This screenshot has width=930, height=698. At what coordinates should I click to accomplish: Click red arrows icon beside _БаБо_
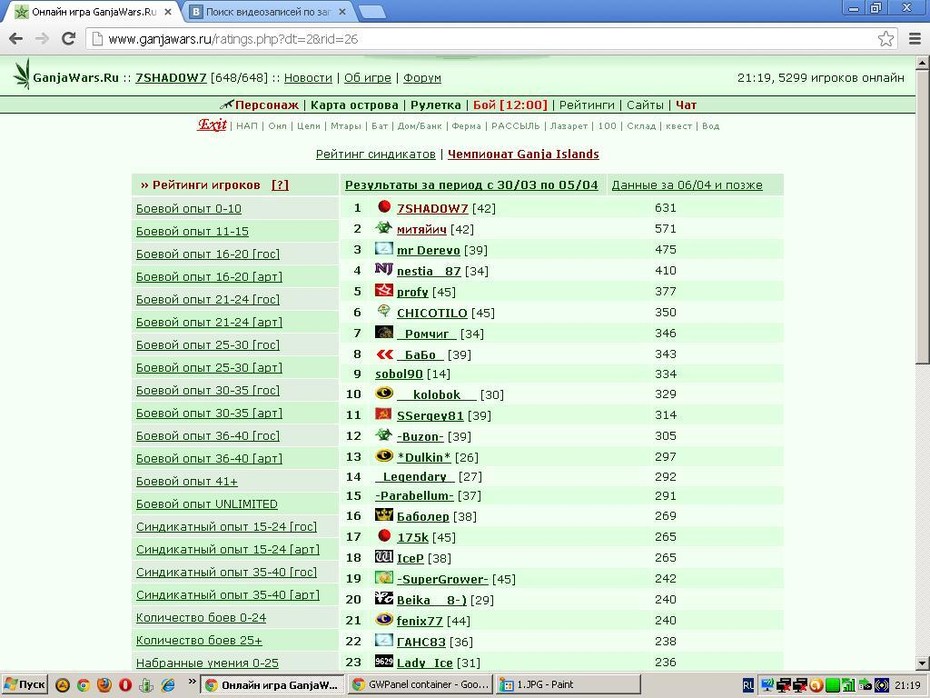[384, 354]
